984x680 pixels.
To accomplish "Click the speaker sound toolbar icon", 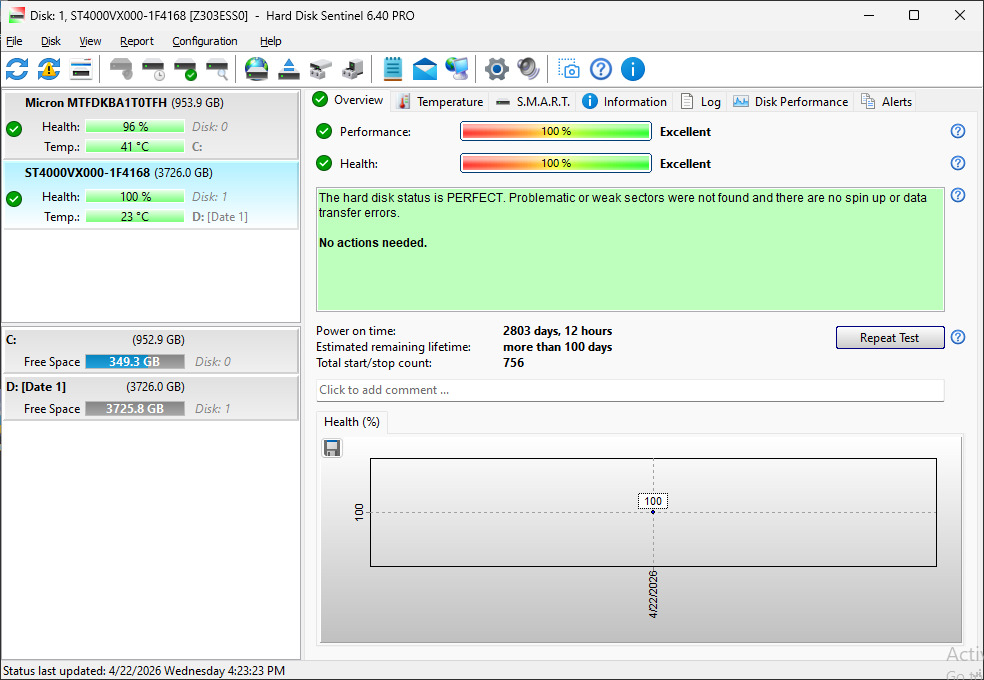I will (528, 69).
